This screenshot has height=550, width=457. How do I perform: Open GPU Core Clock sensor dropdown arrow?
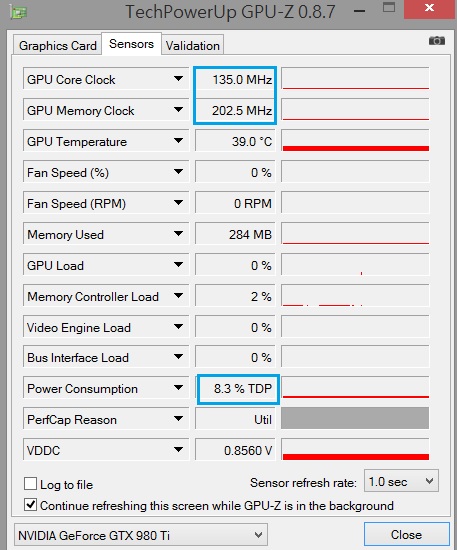tap(179, 79)
